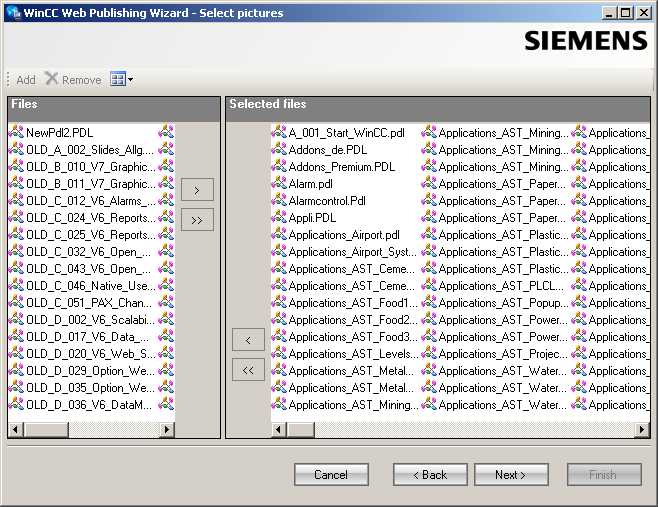Click the view mode icon in toolbar
658x507 pixels.
[x=117, y=79]
